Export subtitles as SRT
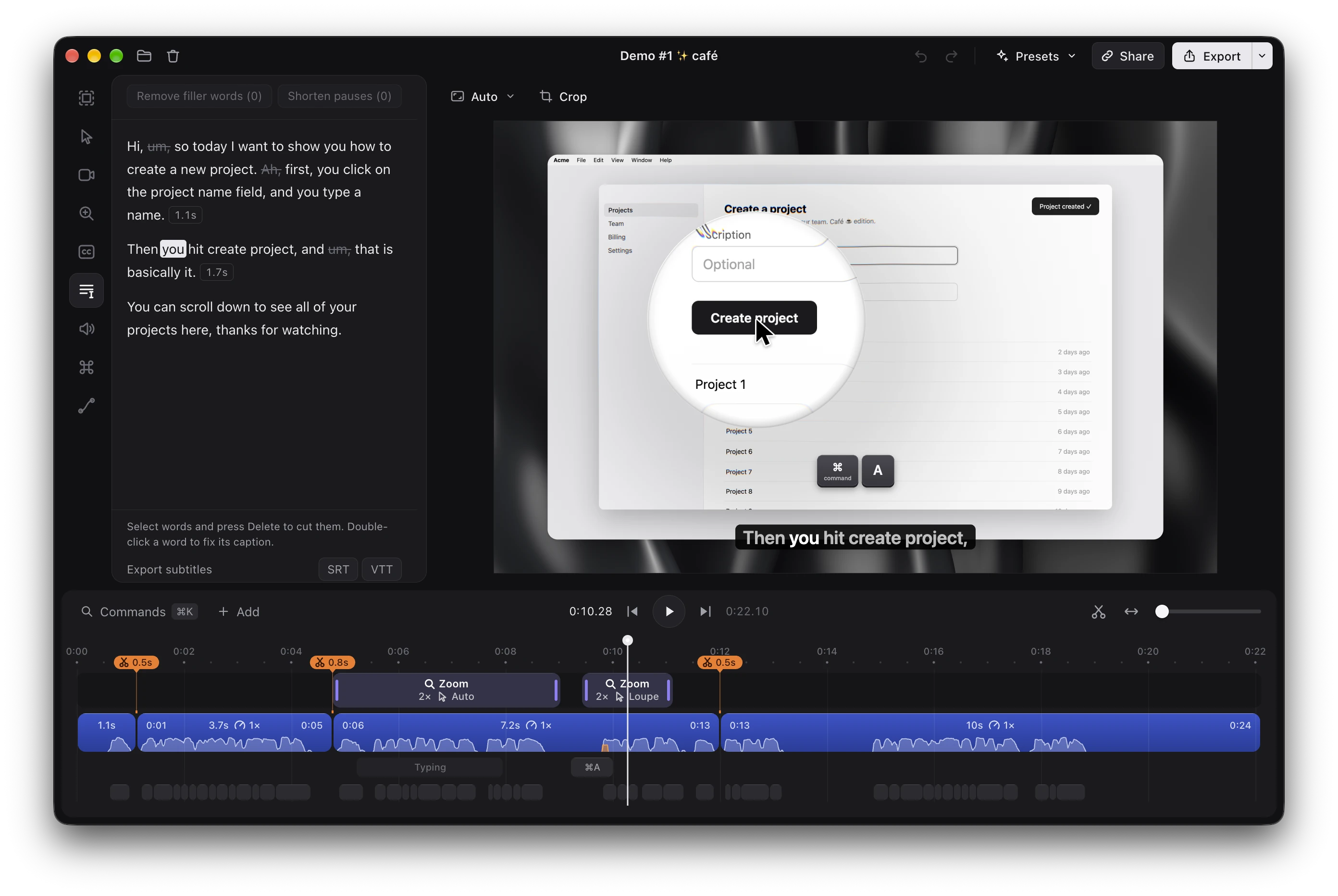 (338, 569)
